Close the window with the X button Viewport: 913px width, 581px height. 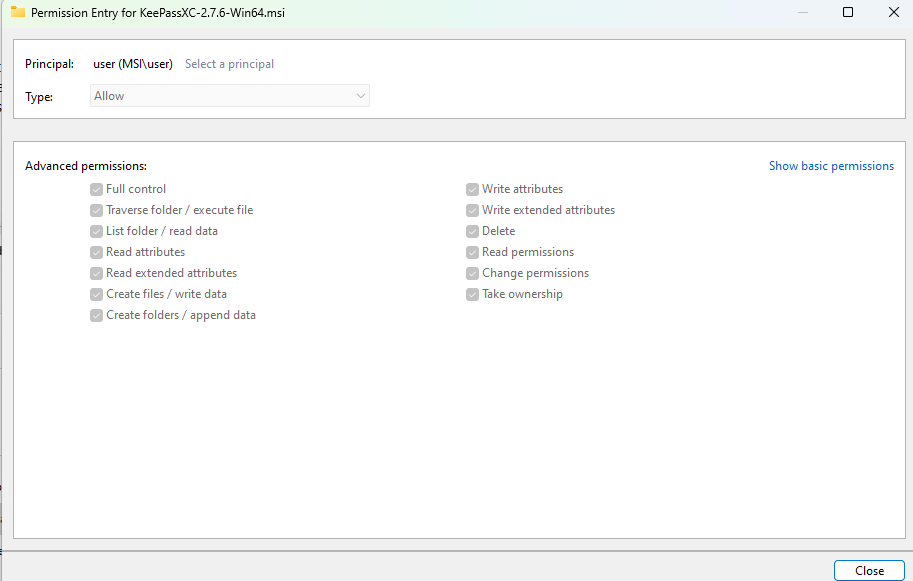(894, 12)
